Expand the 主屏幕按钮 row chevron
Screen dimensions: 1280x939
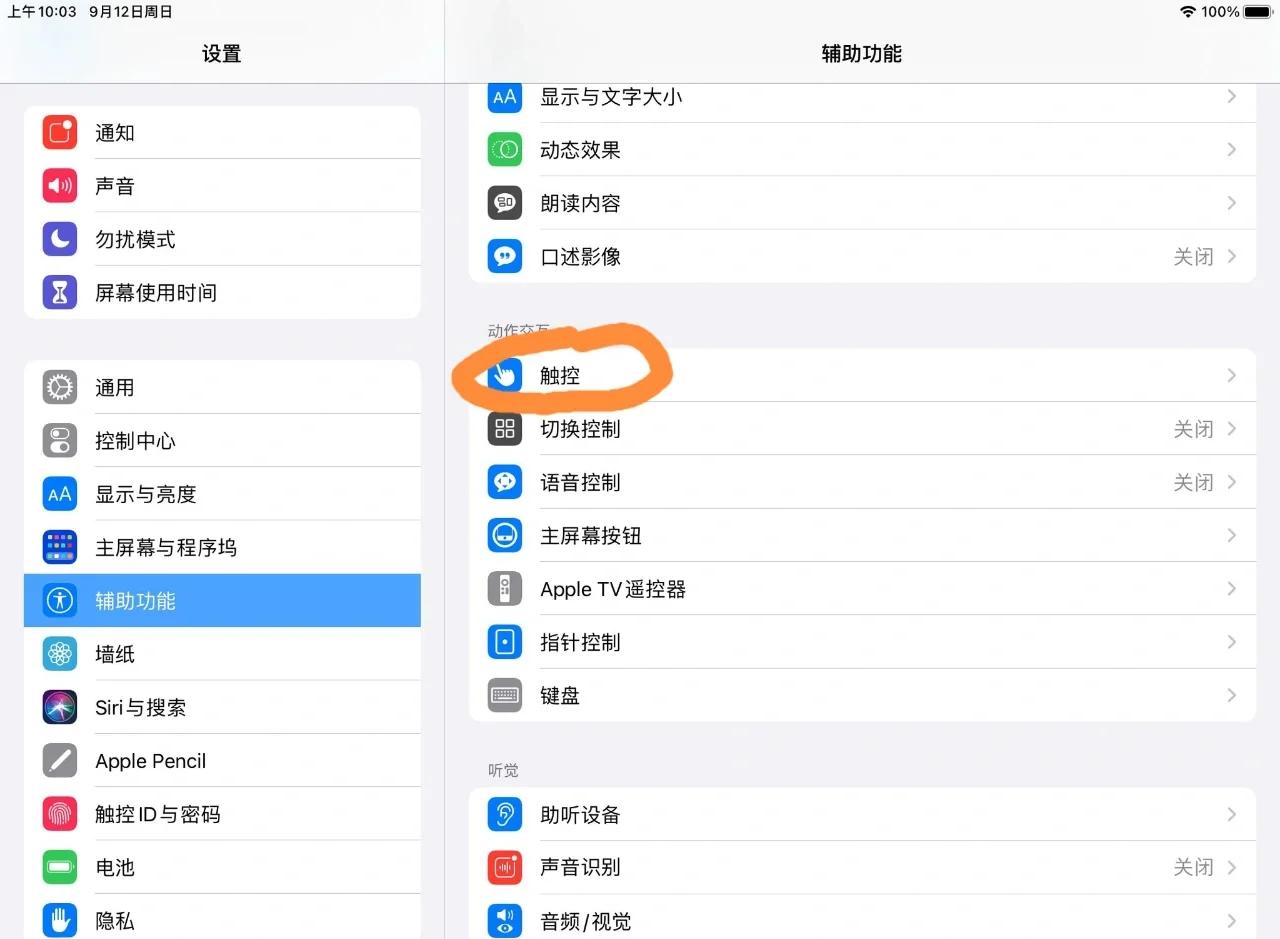1231,535
